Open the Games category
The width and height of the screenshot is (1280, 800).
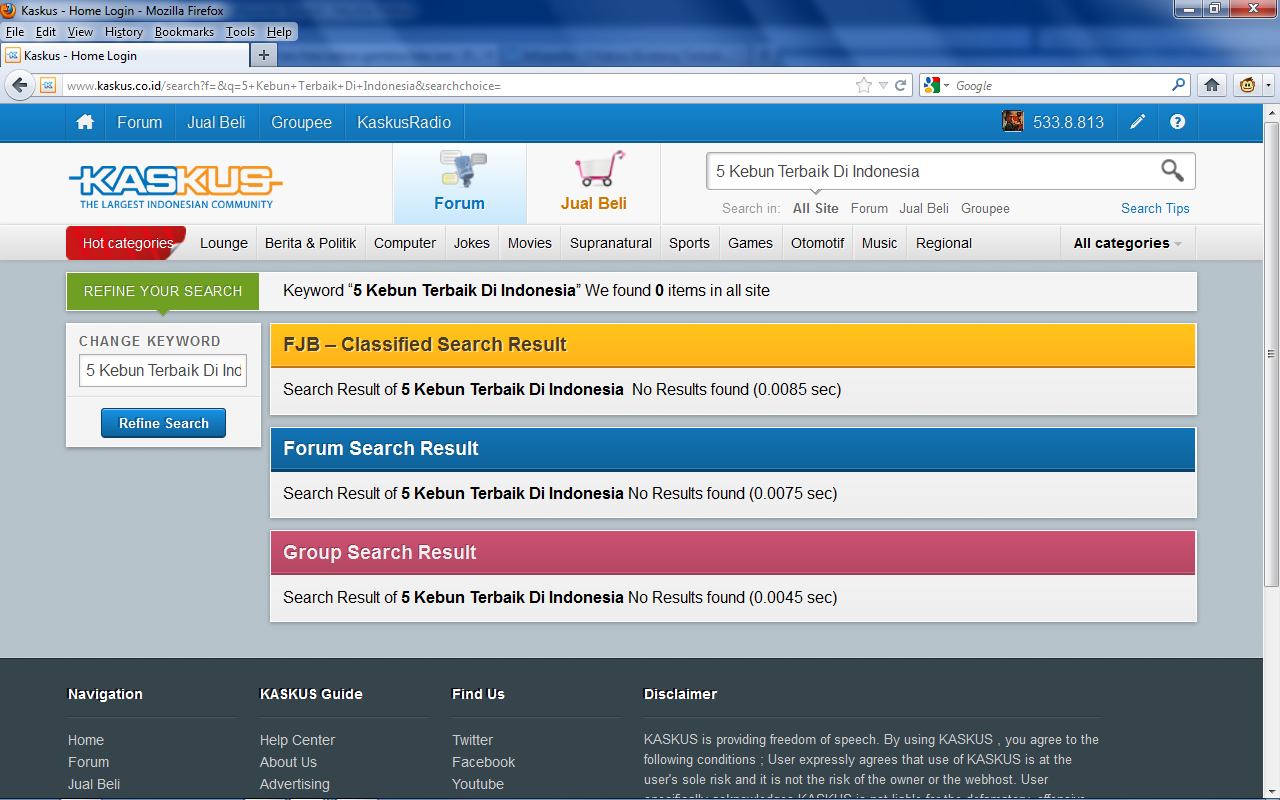[750, 243]
